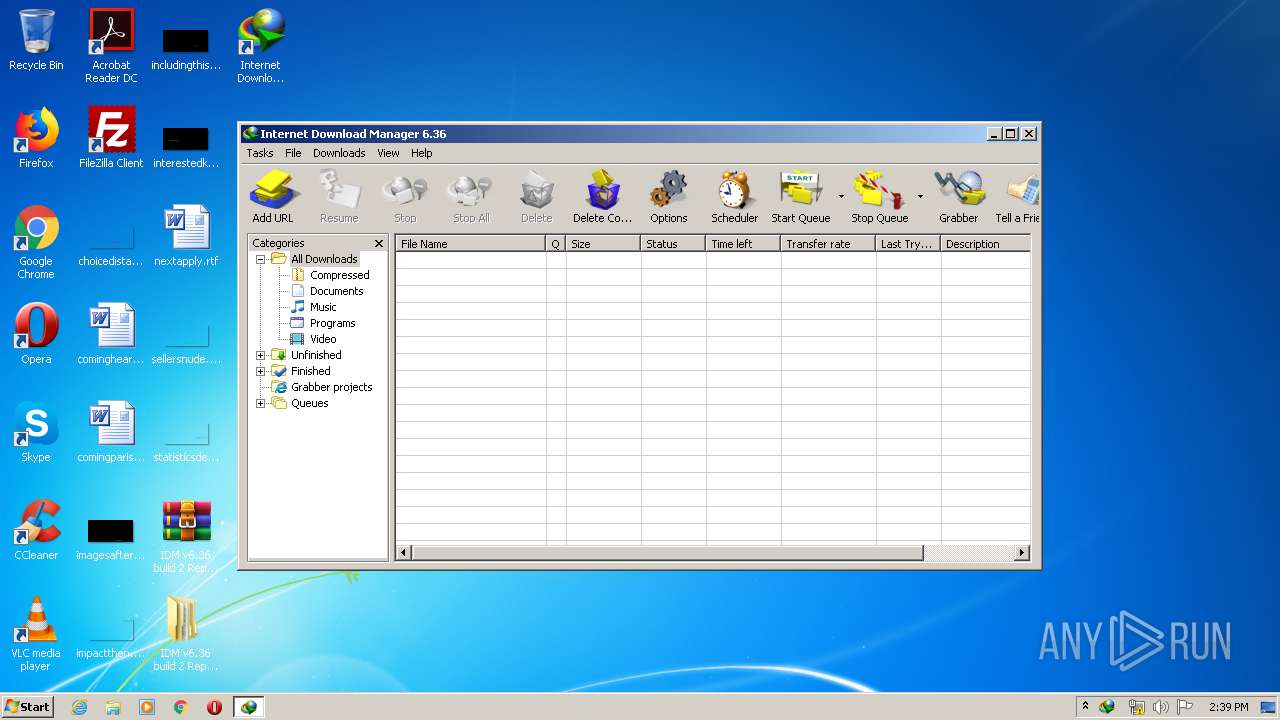Open the nextapply.rtf desktop file
This screenshot has height=720, width=1280.
tap(186, 236)
